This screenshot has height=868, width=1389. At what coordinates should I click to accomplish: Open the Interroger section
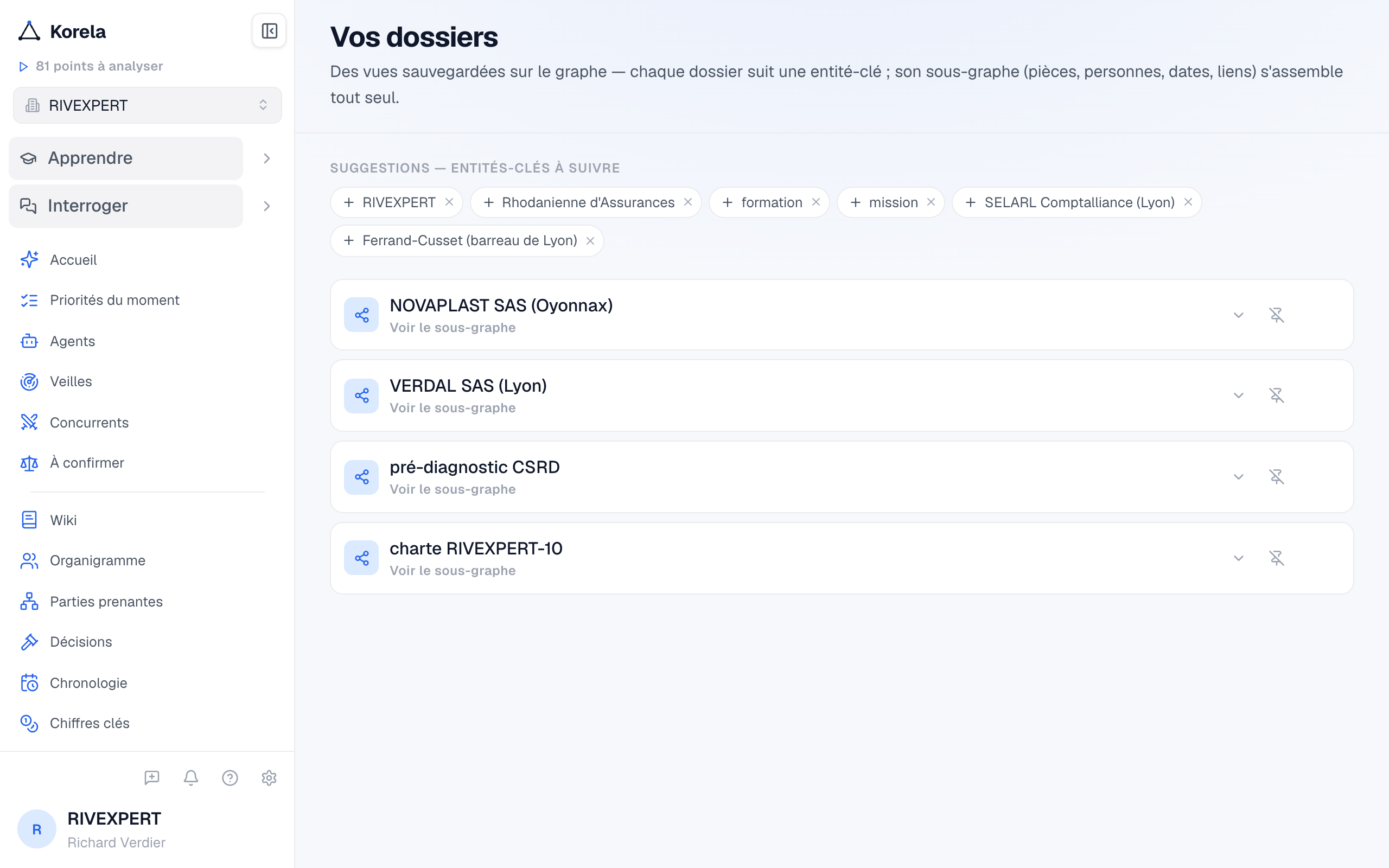click(x=126, y=206)
